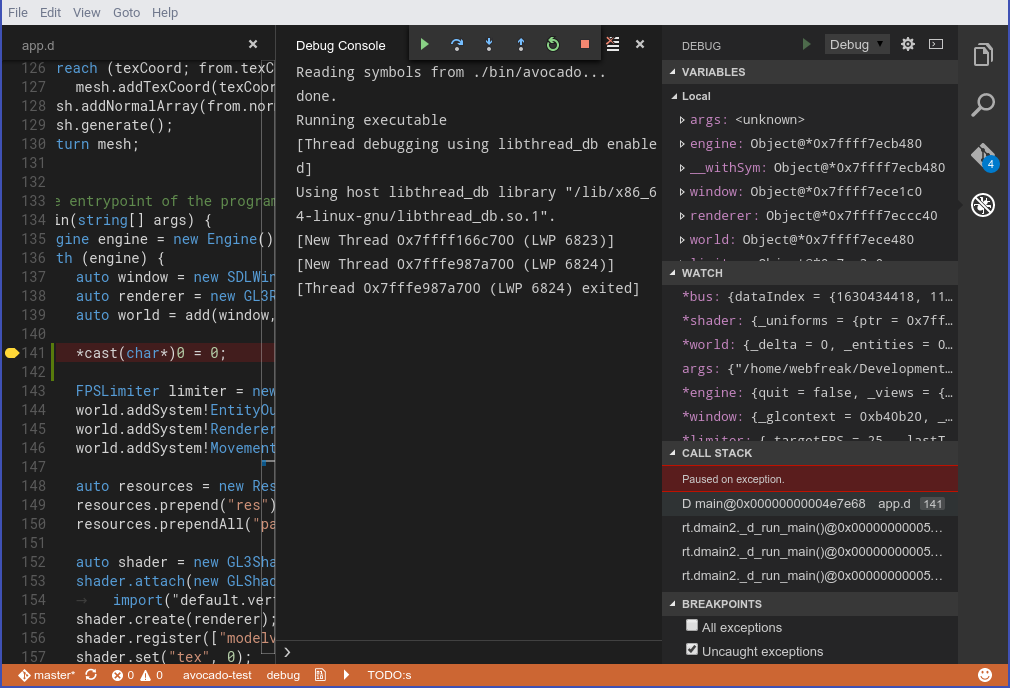
Task: Open debug configuration gear settings
Action: 908,44
